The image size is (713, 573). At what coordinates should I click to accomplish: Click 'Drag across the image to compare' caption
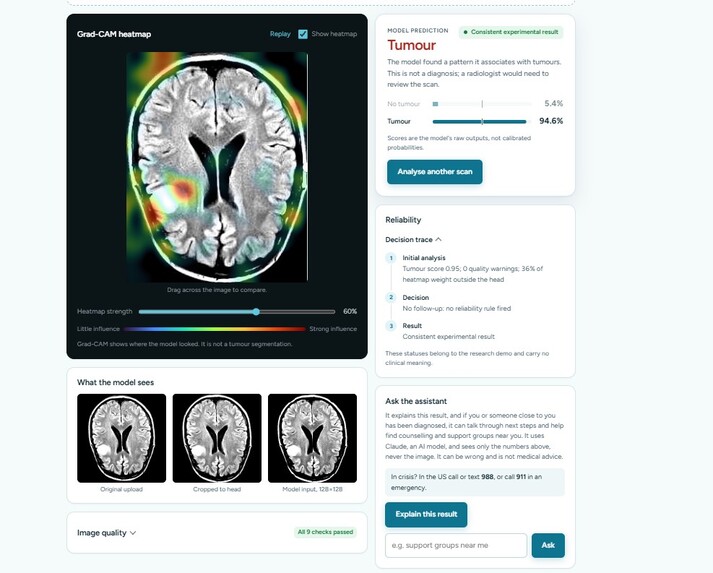(217, 290)
